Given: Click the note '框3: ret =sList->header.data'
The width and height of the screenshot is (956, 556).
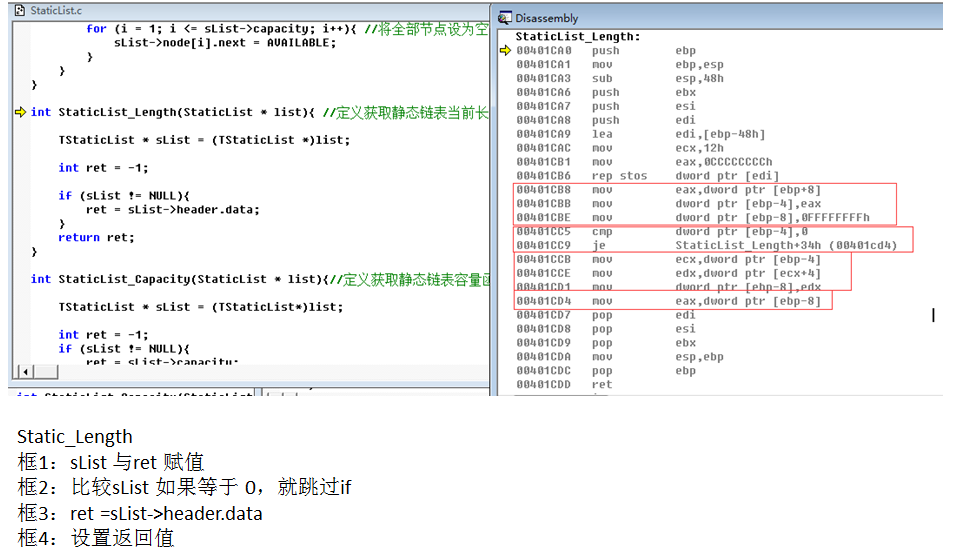Looking at the screenshot, I should point(140,513).
